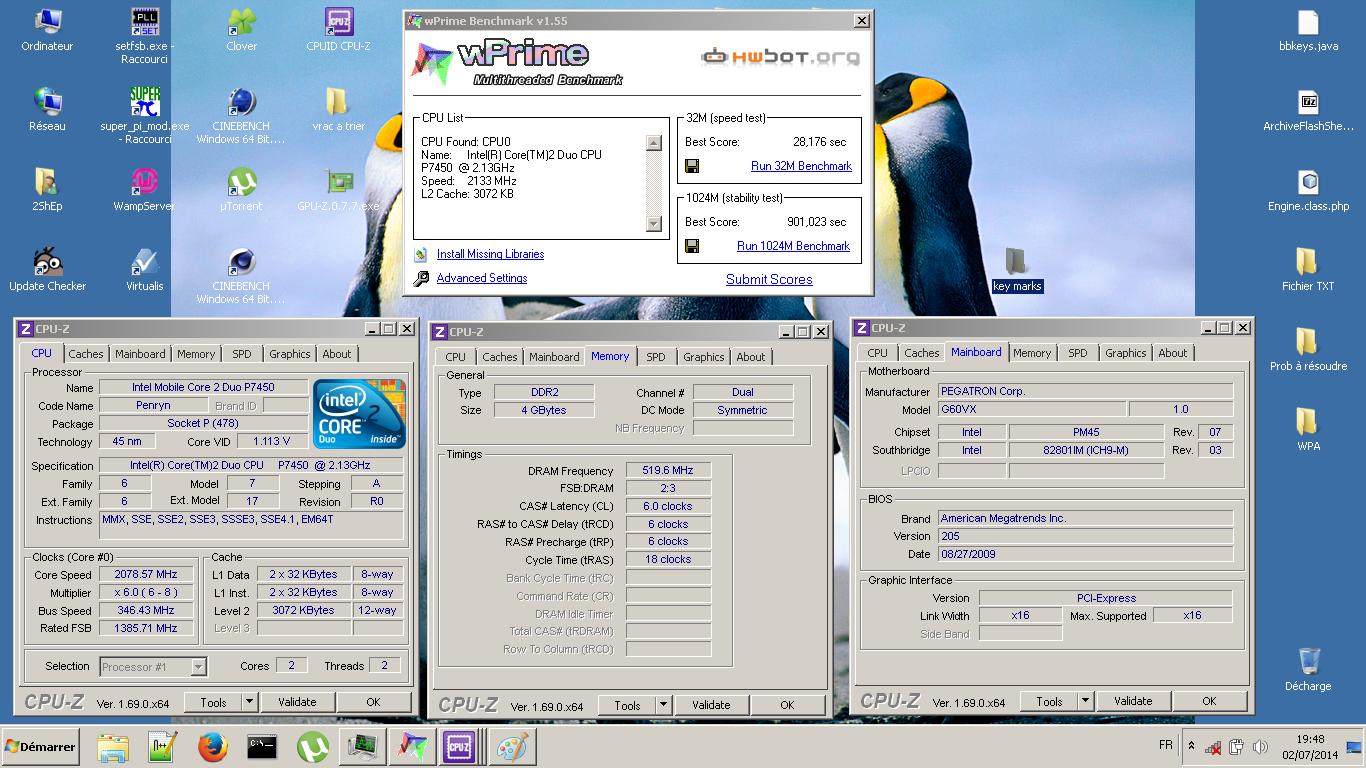Click Run 1024M Benchmark link

pyautogui.click(x=794, y=246)
